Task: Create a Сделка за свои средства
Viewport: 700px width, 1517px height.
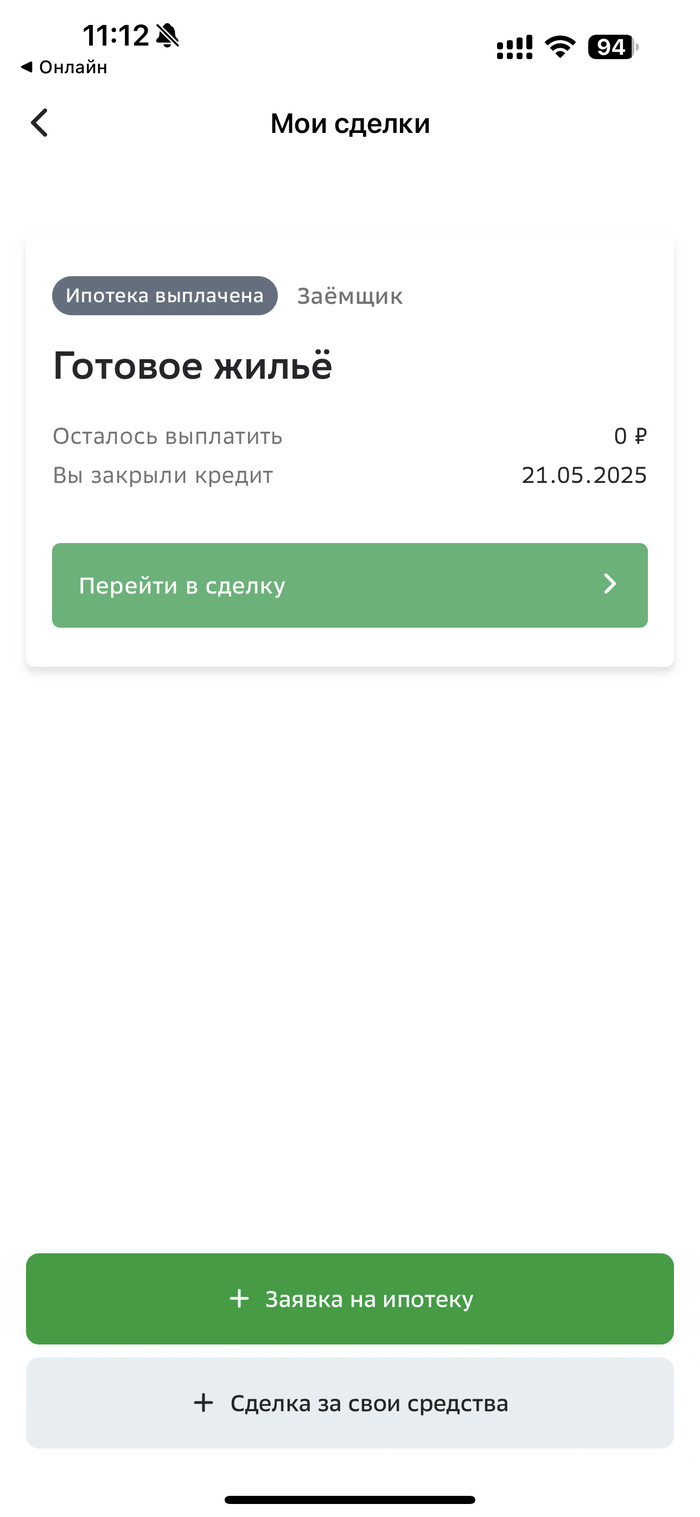Action: [x=350, y=1403]
